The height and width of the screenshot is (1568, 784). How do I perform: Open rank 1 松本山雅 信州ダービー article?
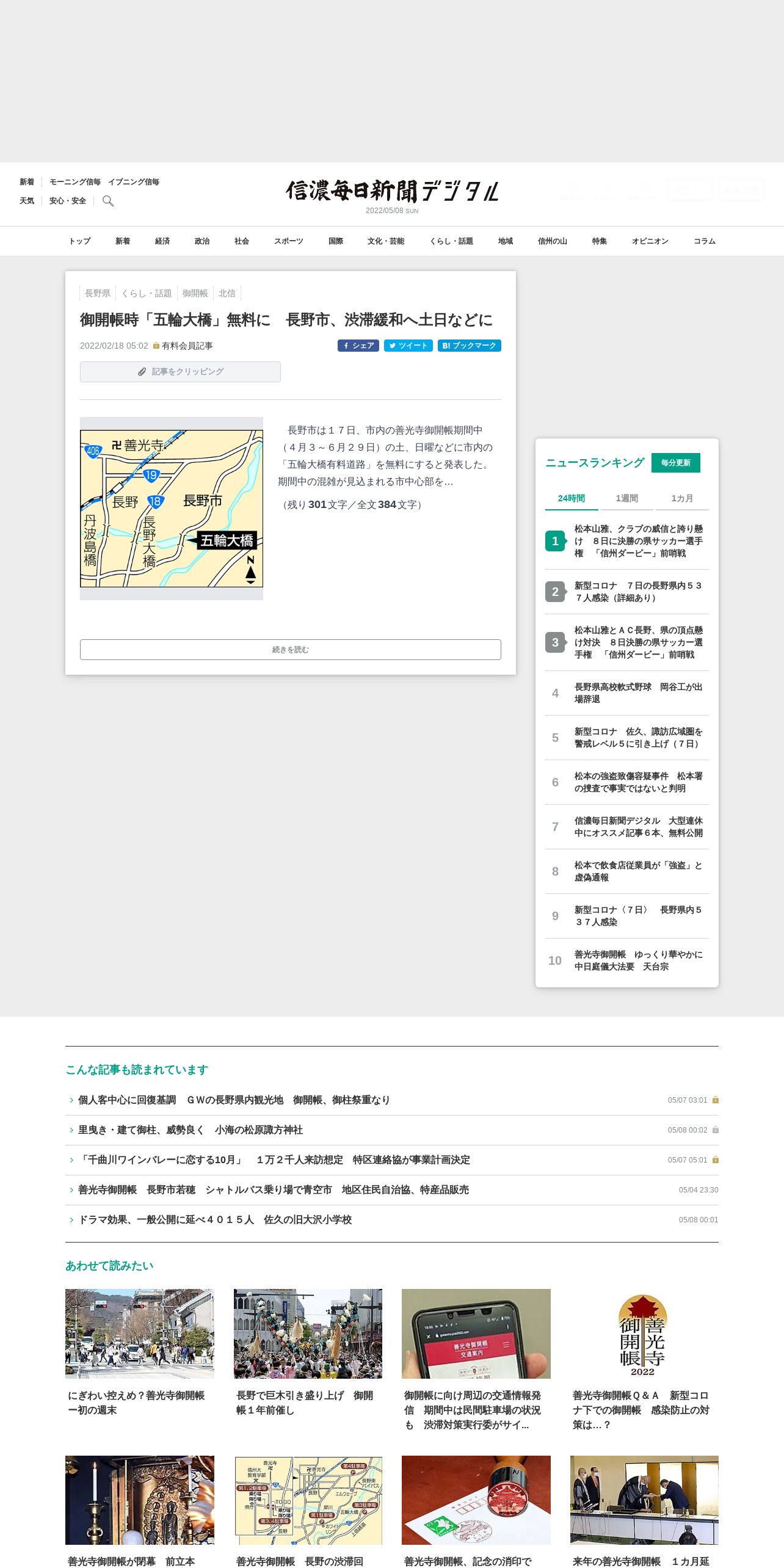tap(627, 541)
